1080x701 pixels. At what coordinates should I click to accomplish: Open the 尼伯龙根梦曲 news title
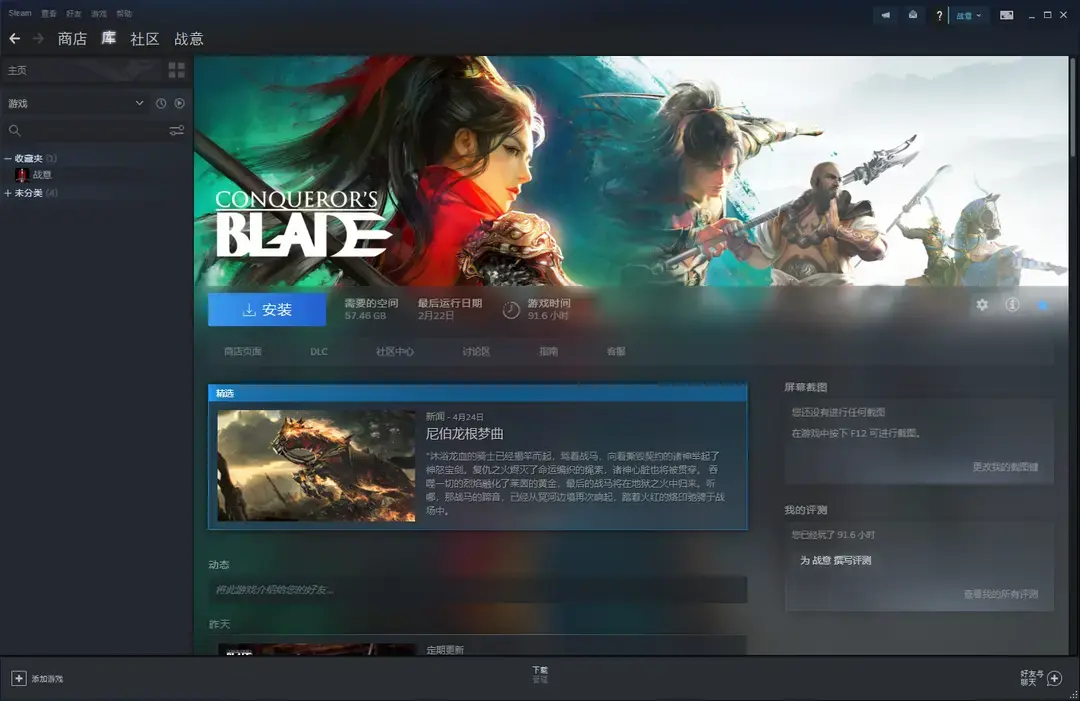[x=465, y=433]
